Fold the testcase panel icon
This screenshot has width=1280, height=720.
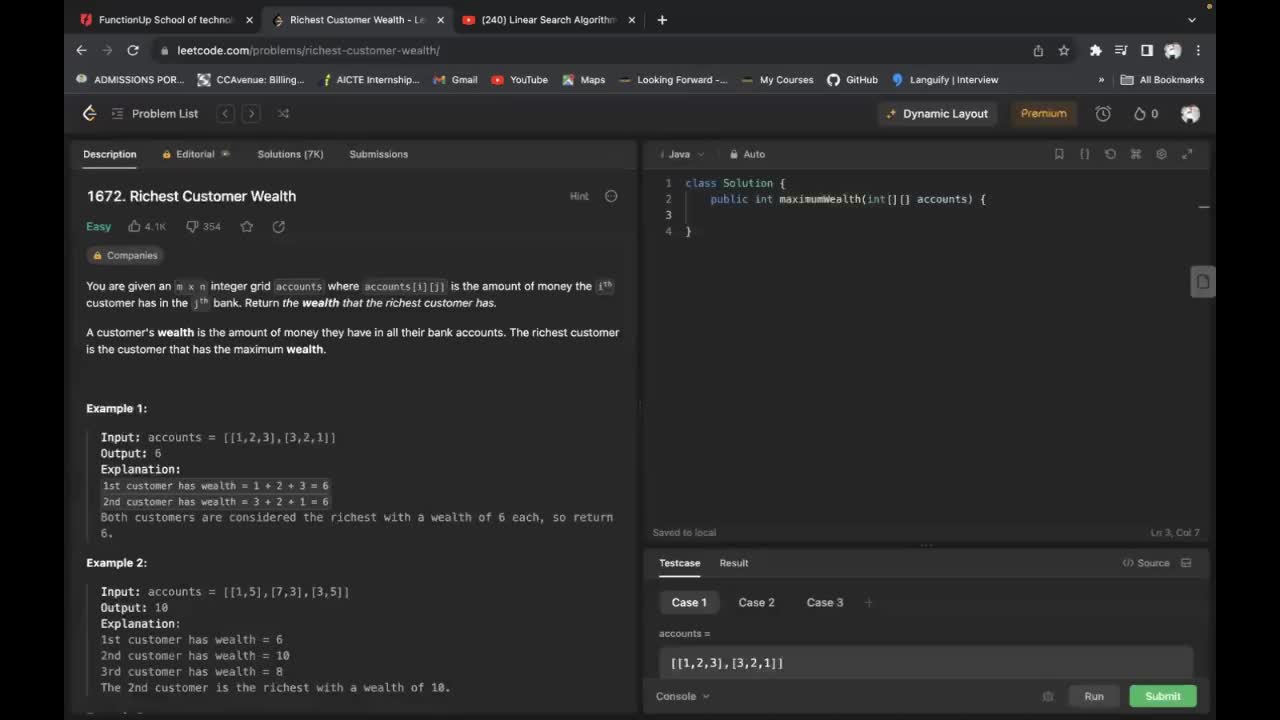[1186, 563]
